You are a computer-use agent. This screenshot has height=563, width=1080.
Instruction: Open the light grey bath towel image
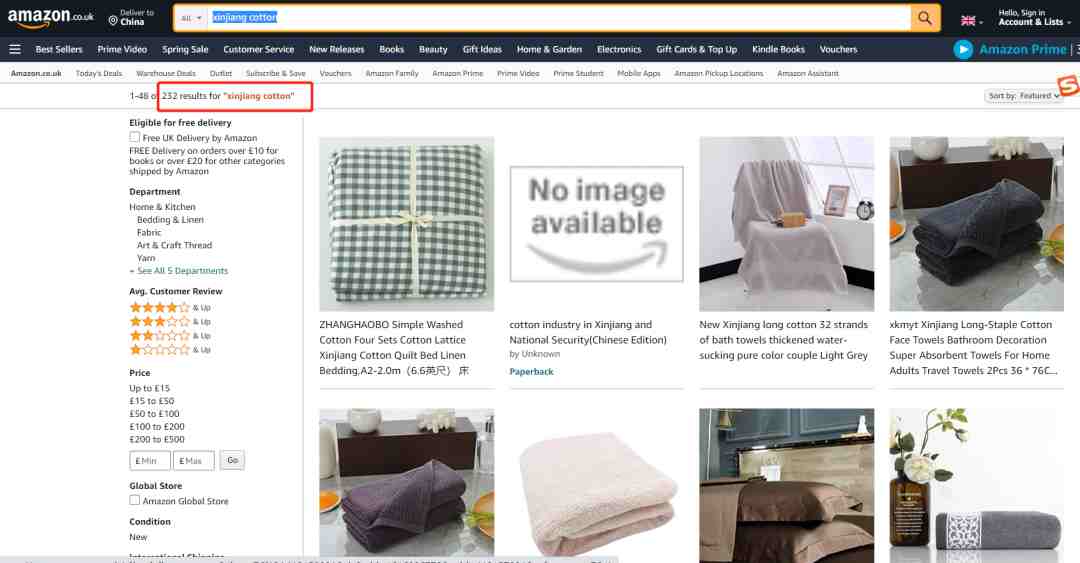[787, 224]
